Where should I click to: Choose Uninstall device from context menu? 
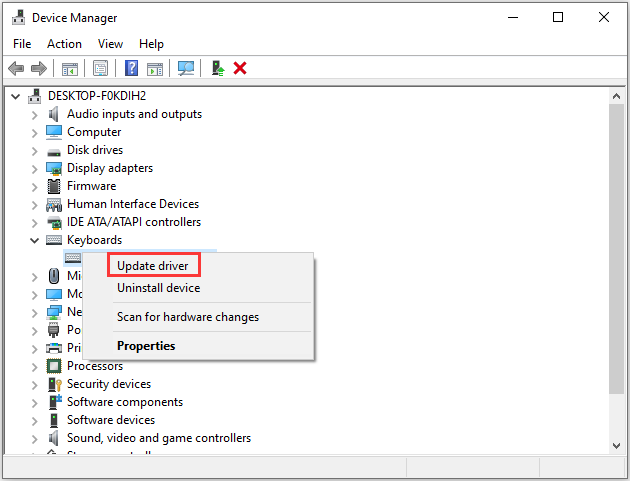point(159,288)
